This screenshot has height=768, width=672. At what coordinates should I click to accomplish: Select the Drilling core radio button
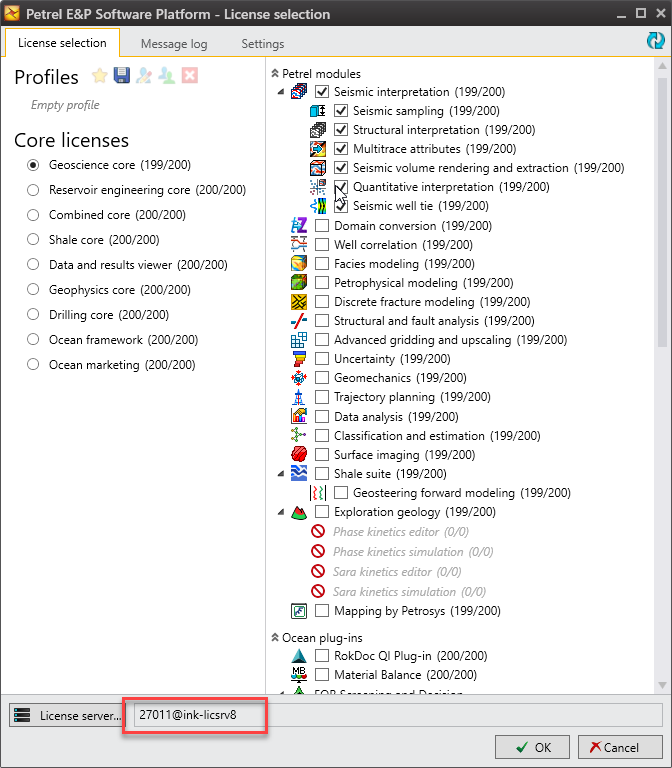point(33,314)
